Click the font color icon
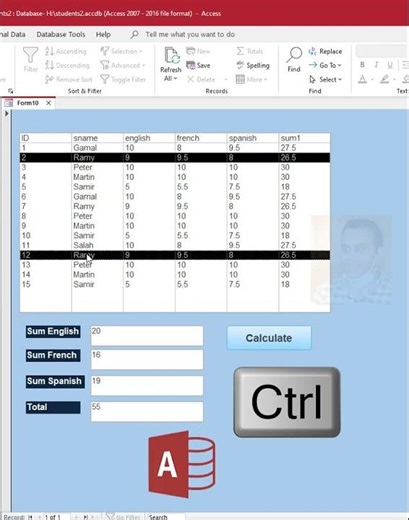This screenshot has height=520, width=409. pos(363,79)
